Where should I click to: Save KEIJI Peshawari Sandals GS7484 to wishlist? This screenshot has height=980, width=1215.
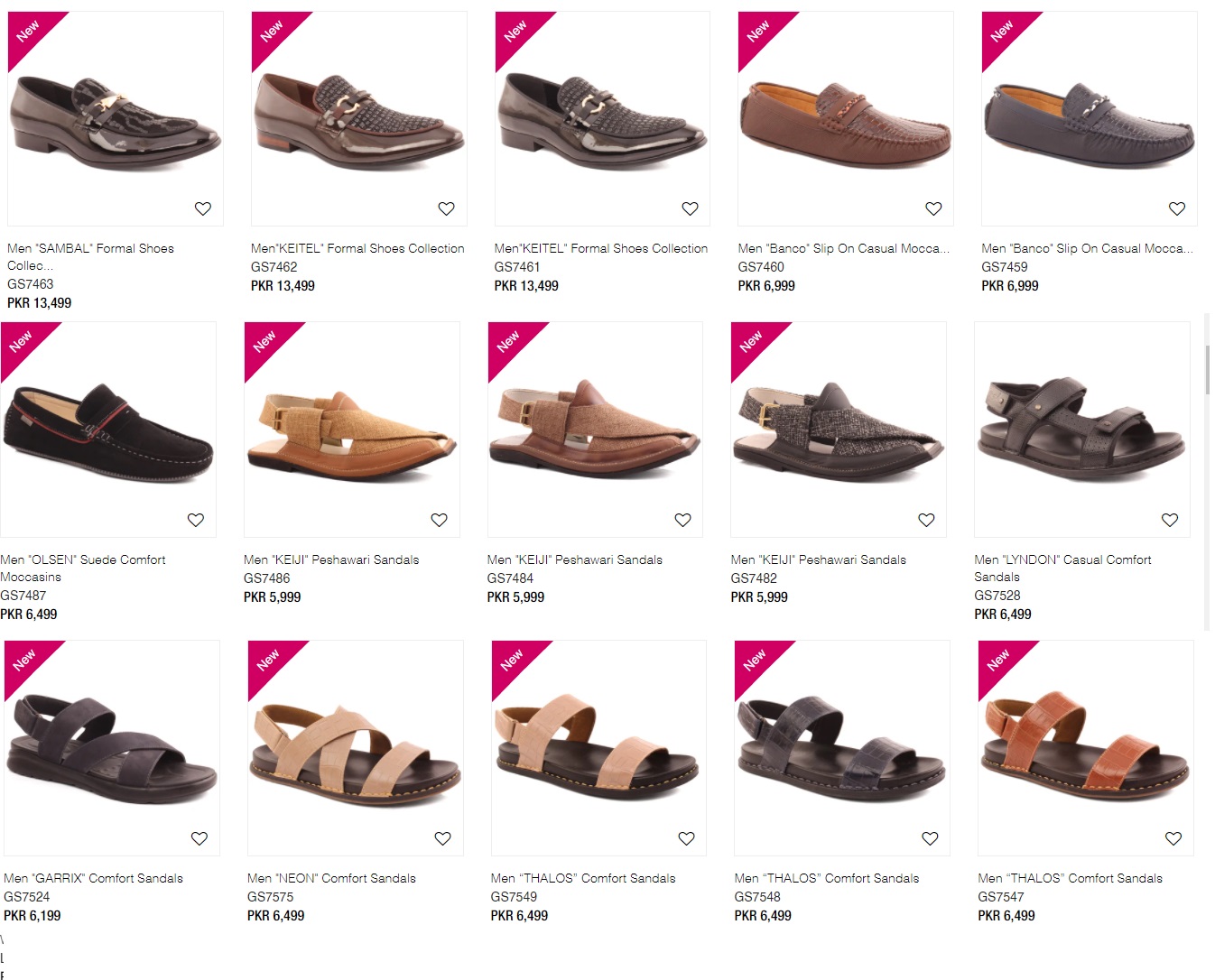coord(683,520)
